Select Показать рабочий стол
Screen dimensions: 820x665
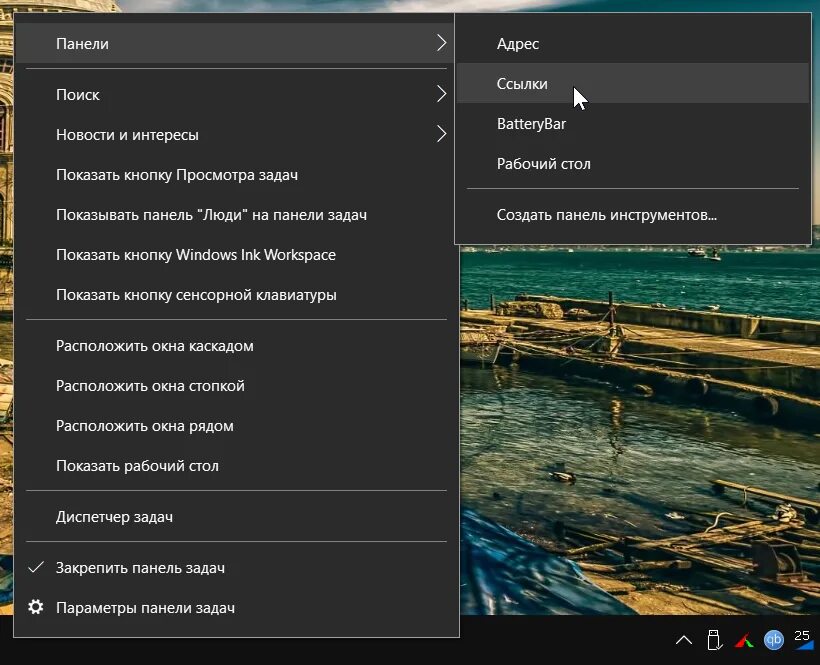235,466
